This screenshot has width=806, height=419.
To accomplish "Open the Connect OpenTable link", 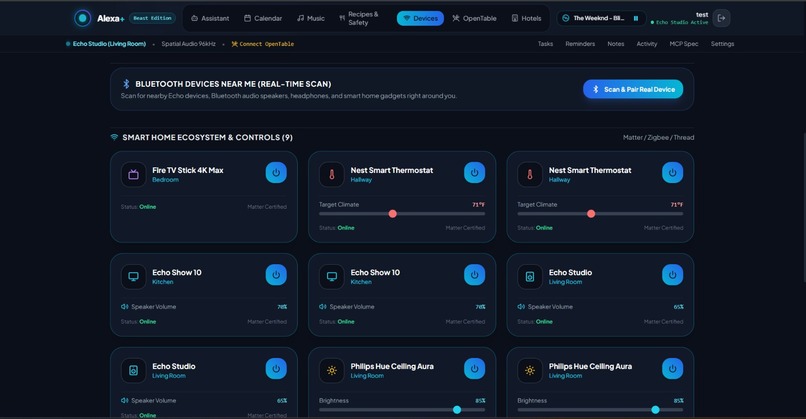I will tap(263, 44).
